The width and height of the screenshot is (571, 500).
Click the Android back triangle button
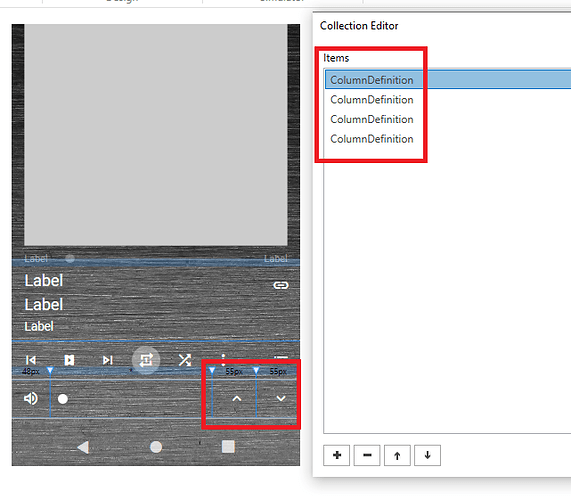click(83, 447)
